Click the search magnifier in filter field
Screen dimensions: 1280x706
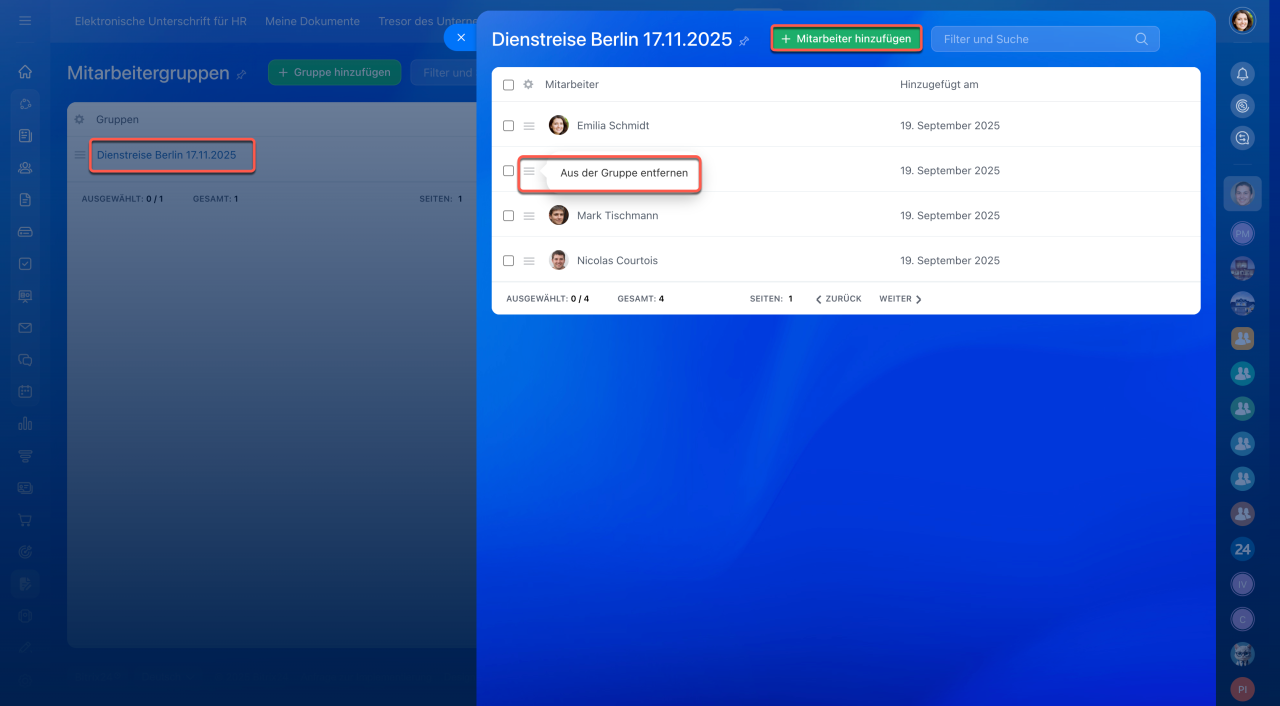1141,39
